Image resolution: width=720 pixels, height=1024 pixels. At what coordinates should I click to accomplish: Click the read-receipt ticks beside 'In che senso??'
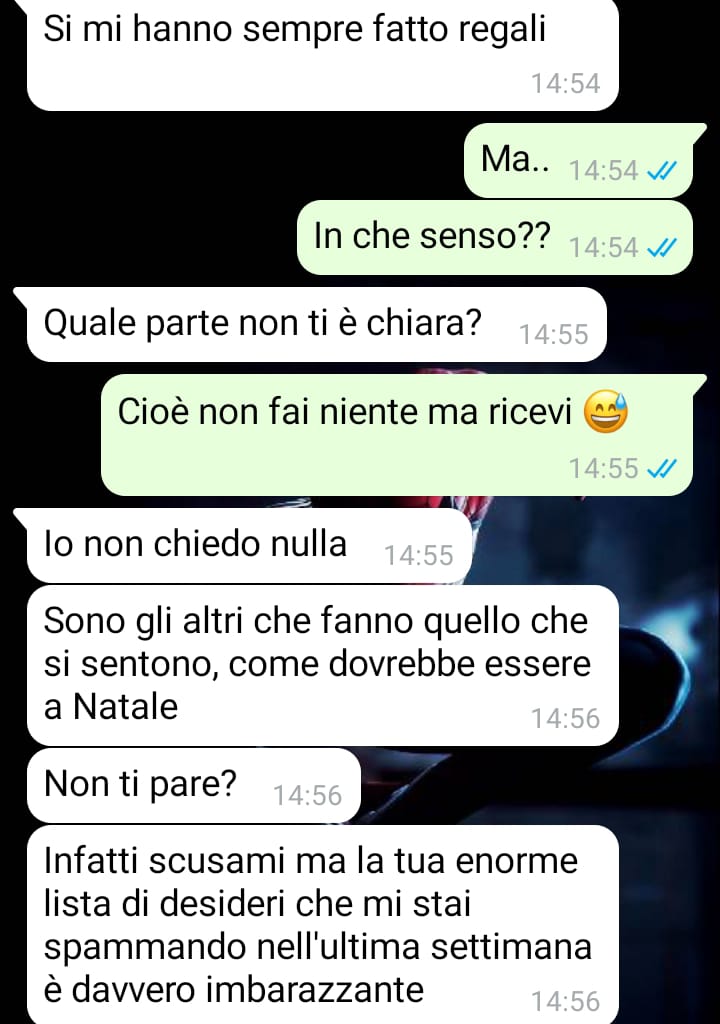coord(661,248)
